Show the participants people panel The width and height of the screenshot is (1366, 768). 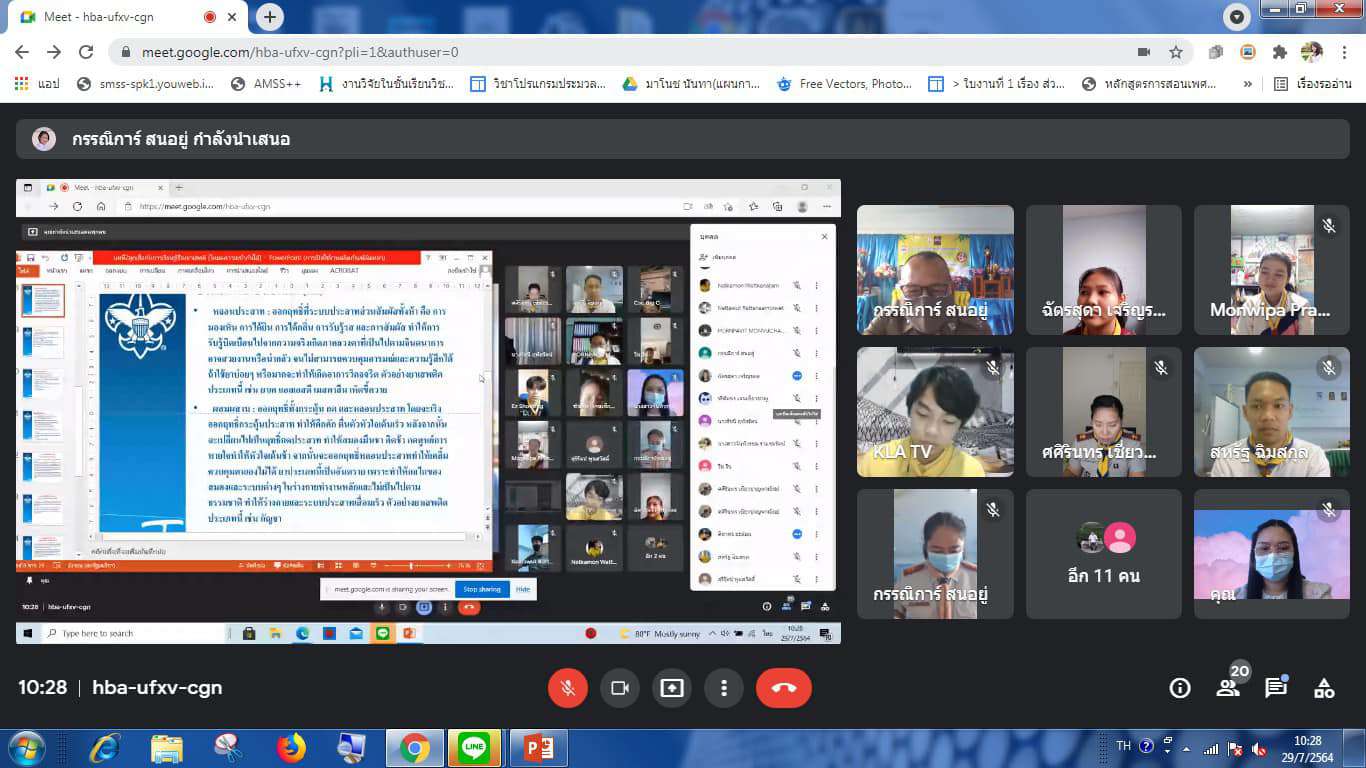pyautogui.click(x=1228, y=688)
